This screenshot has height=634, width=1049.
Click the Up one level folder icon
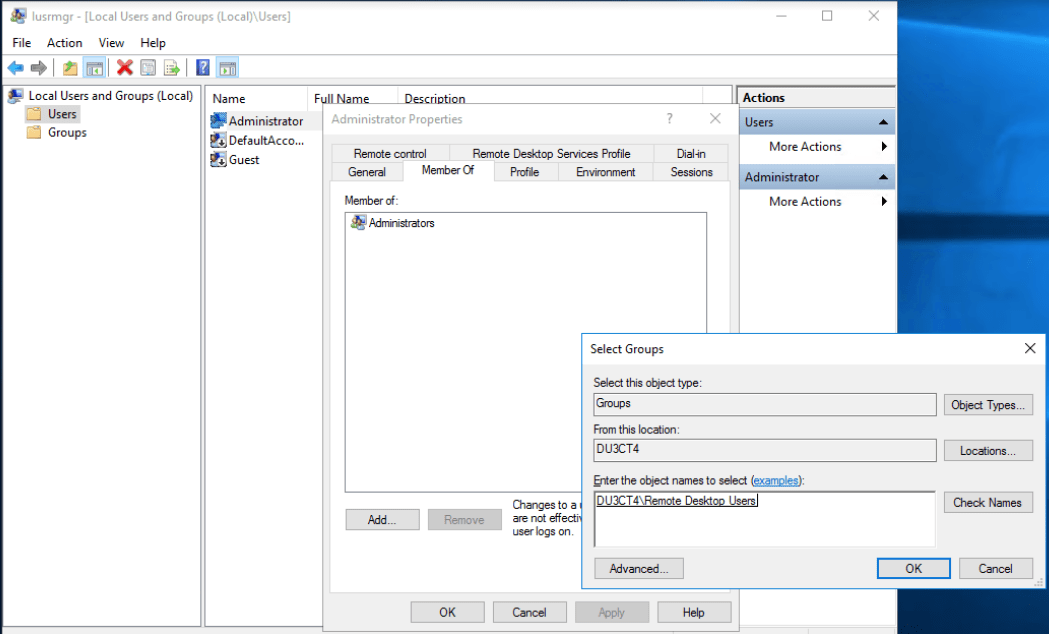click(x=70, y=68)
